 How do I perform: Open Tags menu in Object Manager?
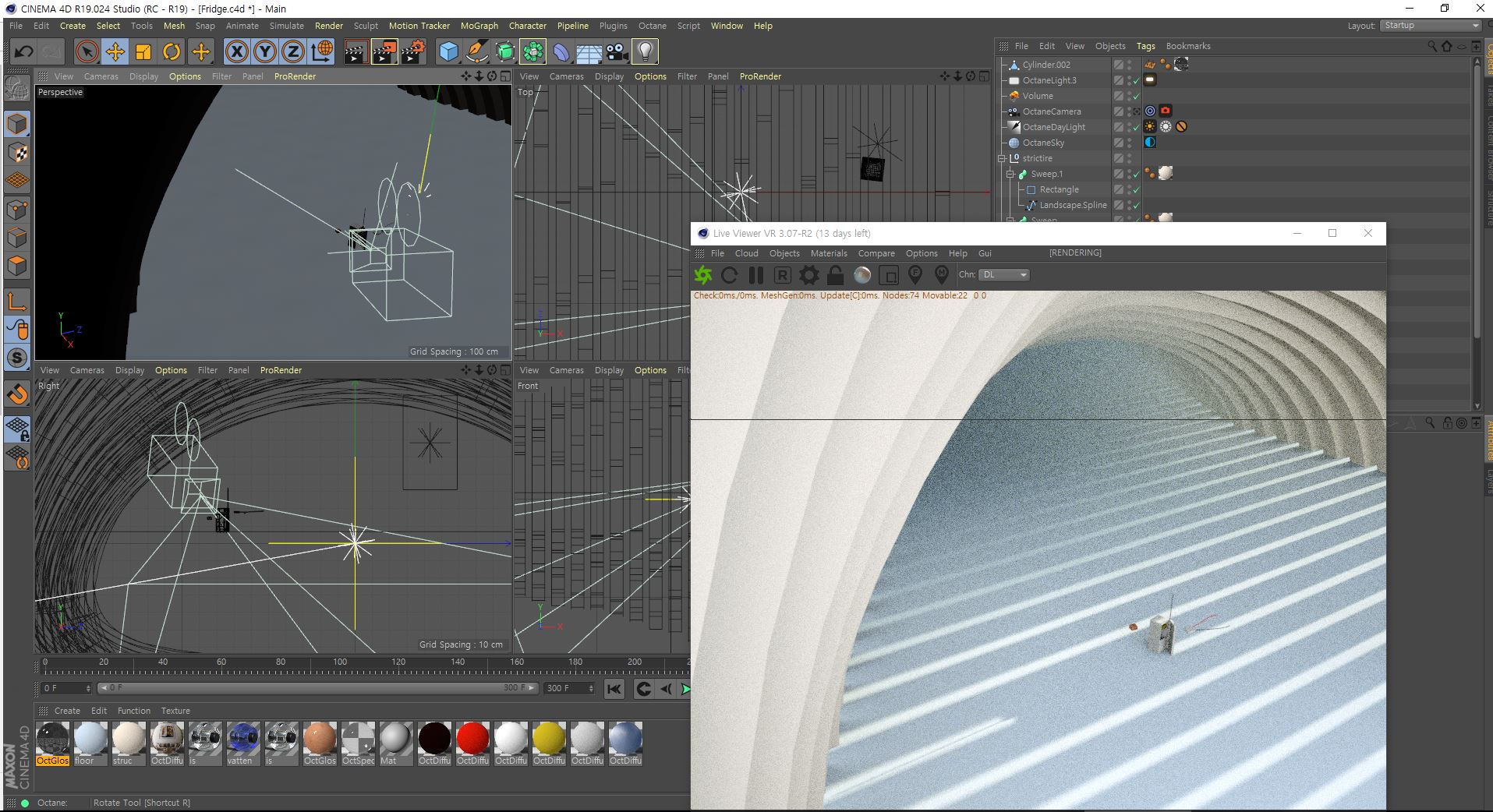(x=1145, y=46)
